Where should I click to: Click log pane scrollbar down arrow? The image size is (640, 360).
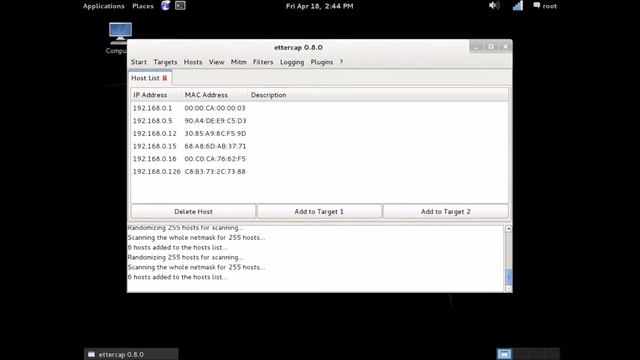pyautogui.click(x=509, y=288)
